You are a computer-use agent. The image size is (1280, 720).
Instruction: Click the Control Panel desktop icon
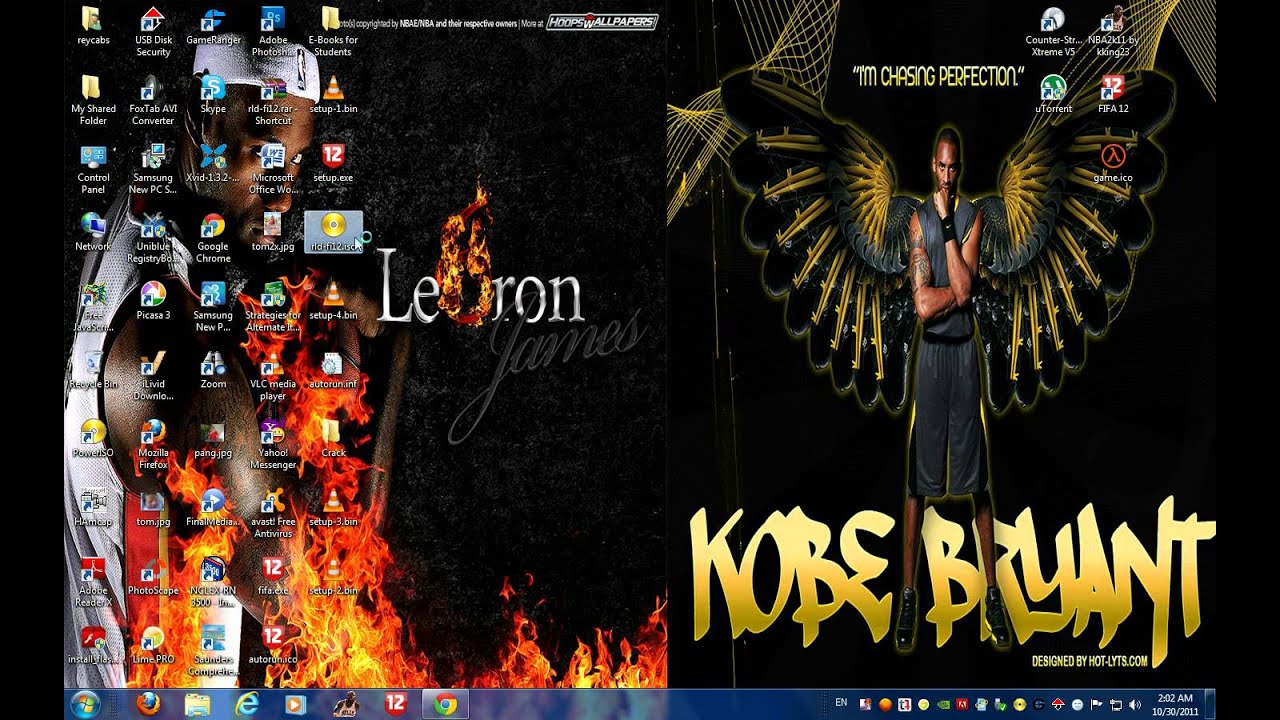[x=93, y=169]
